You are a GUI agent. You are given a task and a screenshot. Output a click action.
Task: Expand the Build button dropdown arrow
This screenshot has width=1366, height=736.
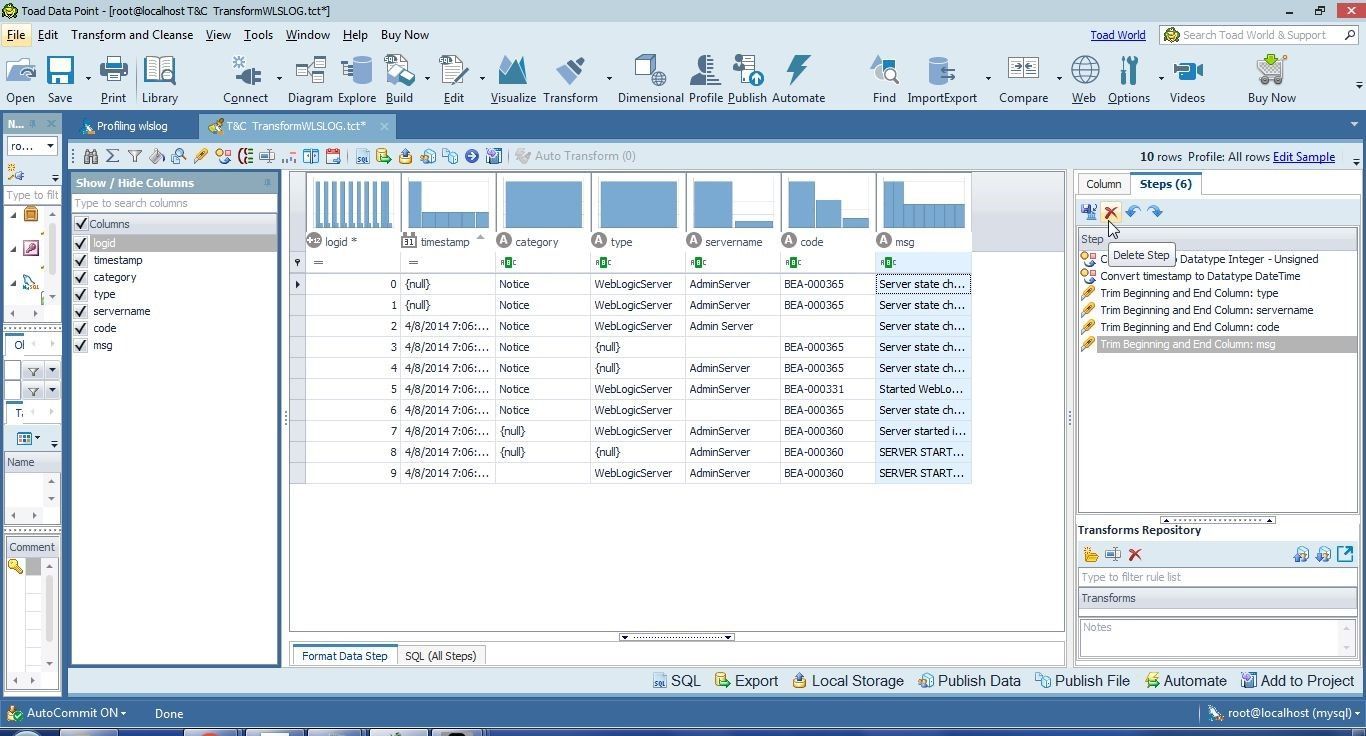tap(427, 78)
